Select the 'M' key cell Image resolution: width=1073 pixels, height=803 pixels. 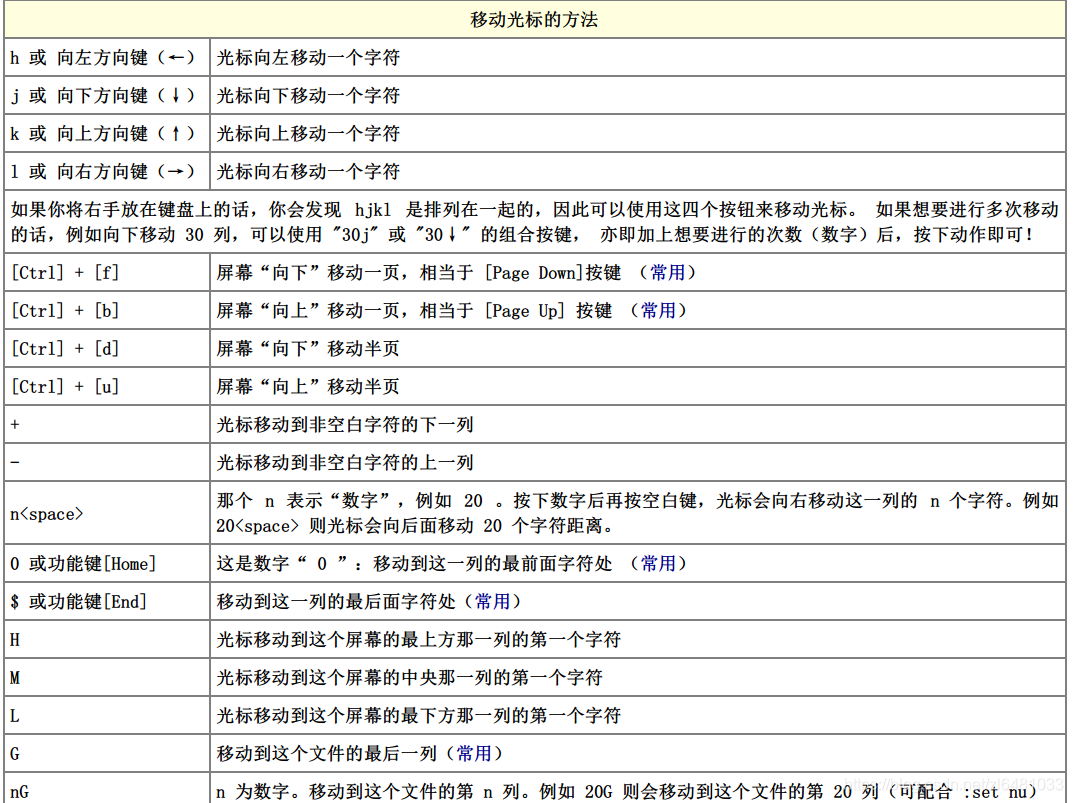[x=107, y=678]
